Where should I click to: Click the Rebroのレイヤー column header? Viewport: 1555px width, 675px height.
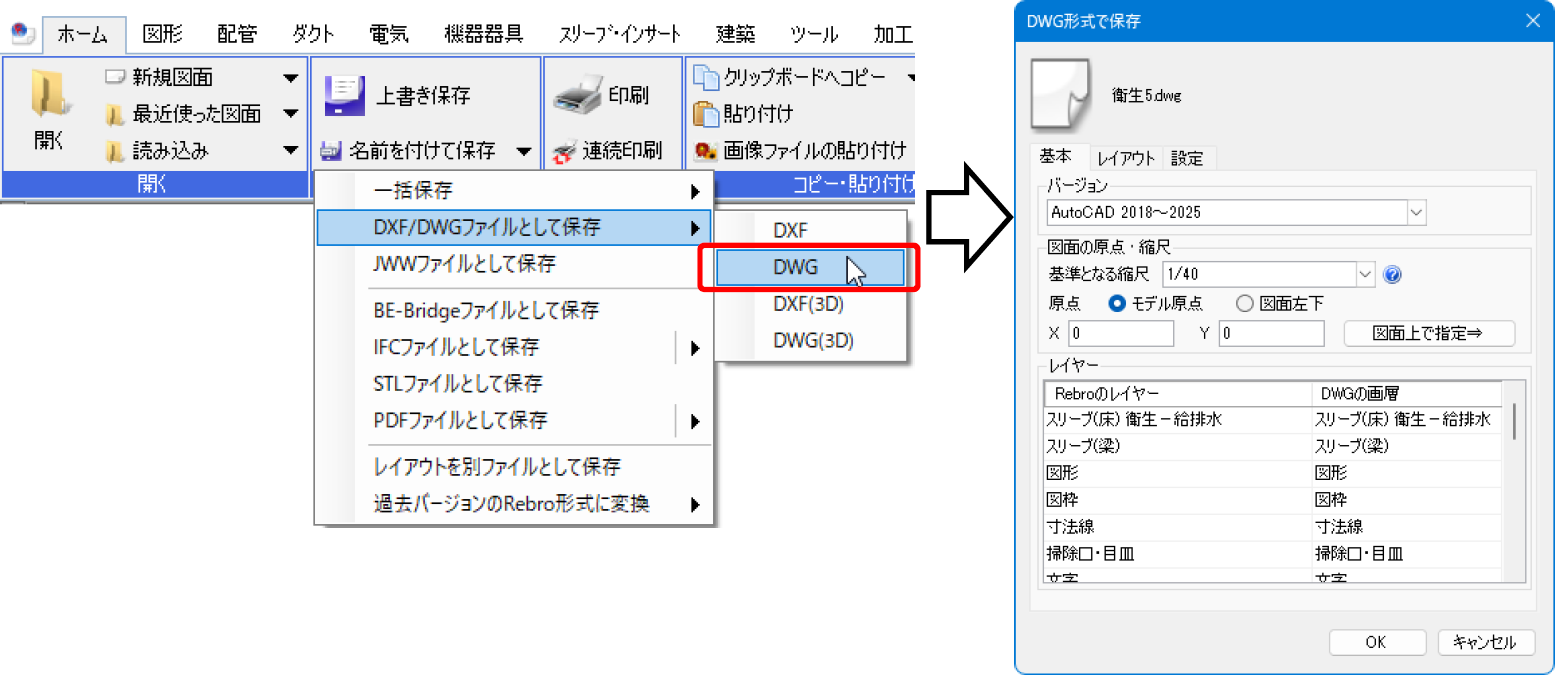1177,394
